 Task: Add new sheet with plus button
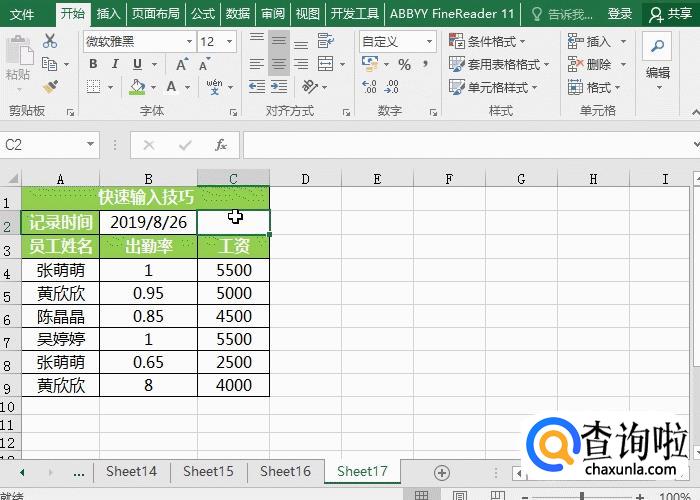(x=442, y=472)
